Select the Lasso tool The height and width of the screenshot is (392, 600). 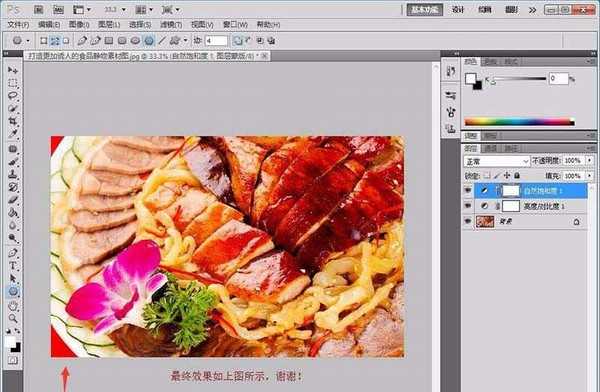coord(13,96)
